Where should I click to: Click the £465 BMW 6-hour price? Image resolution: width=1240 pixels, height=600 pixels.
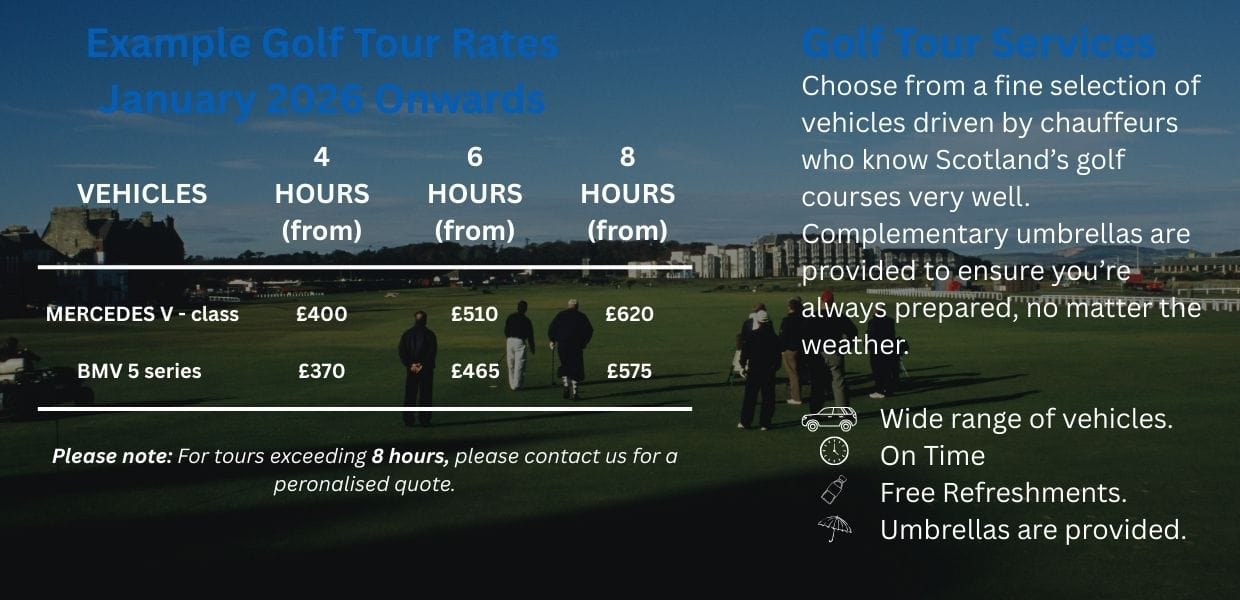(x=474, y=371)
